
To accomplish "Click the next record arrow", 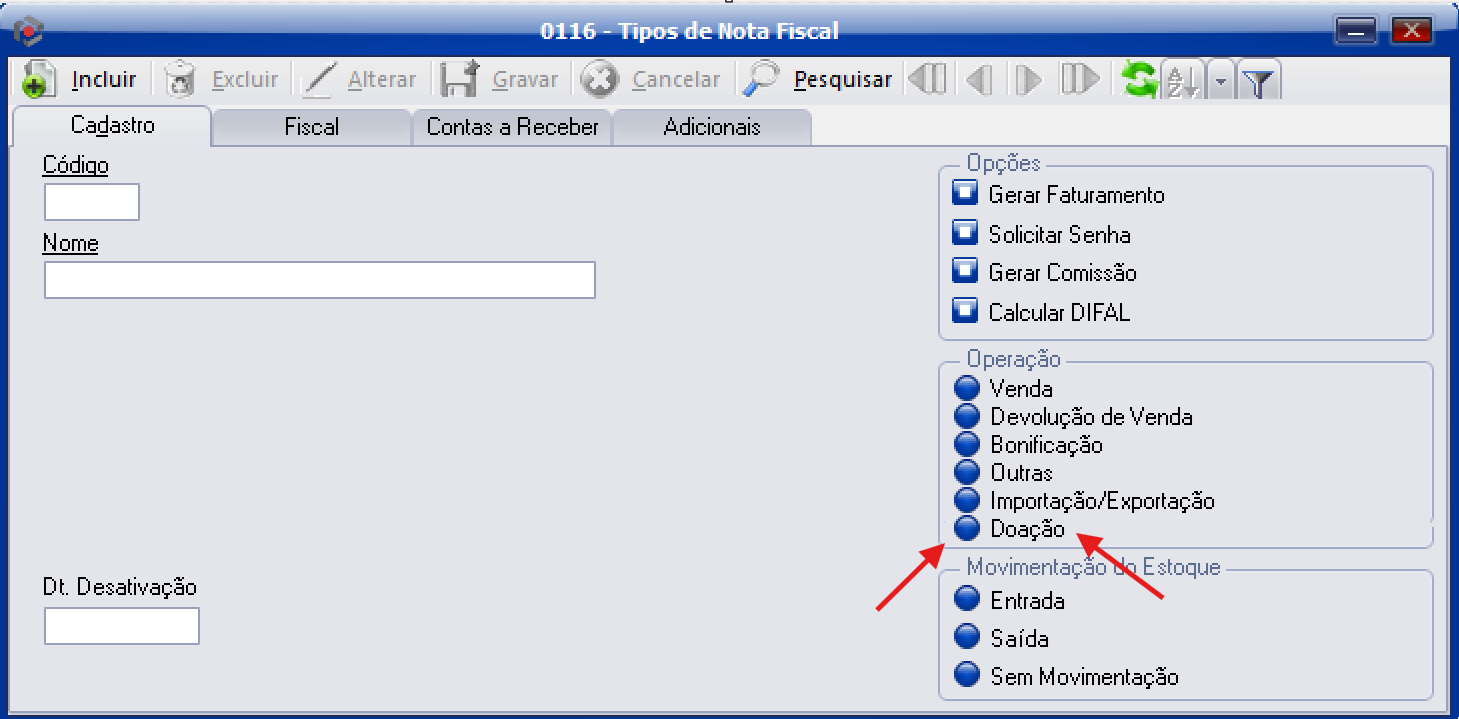I will [x=1029, y=80].
